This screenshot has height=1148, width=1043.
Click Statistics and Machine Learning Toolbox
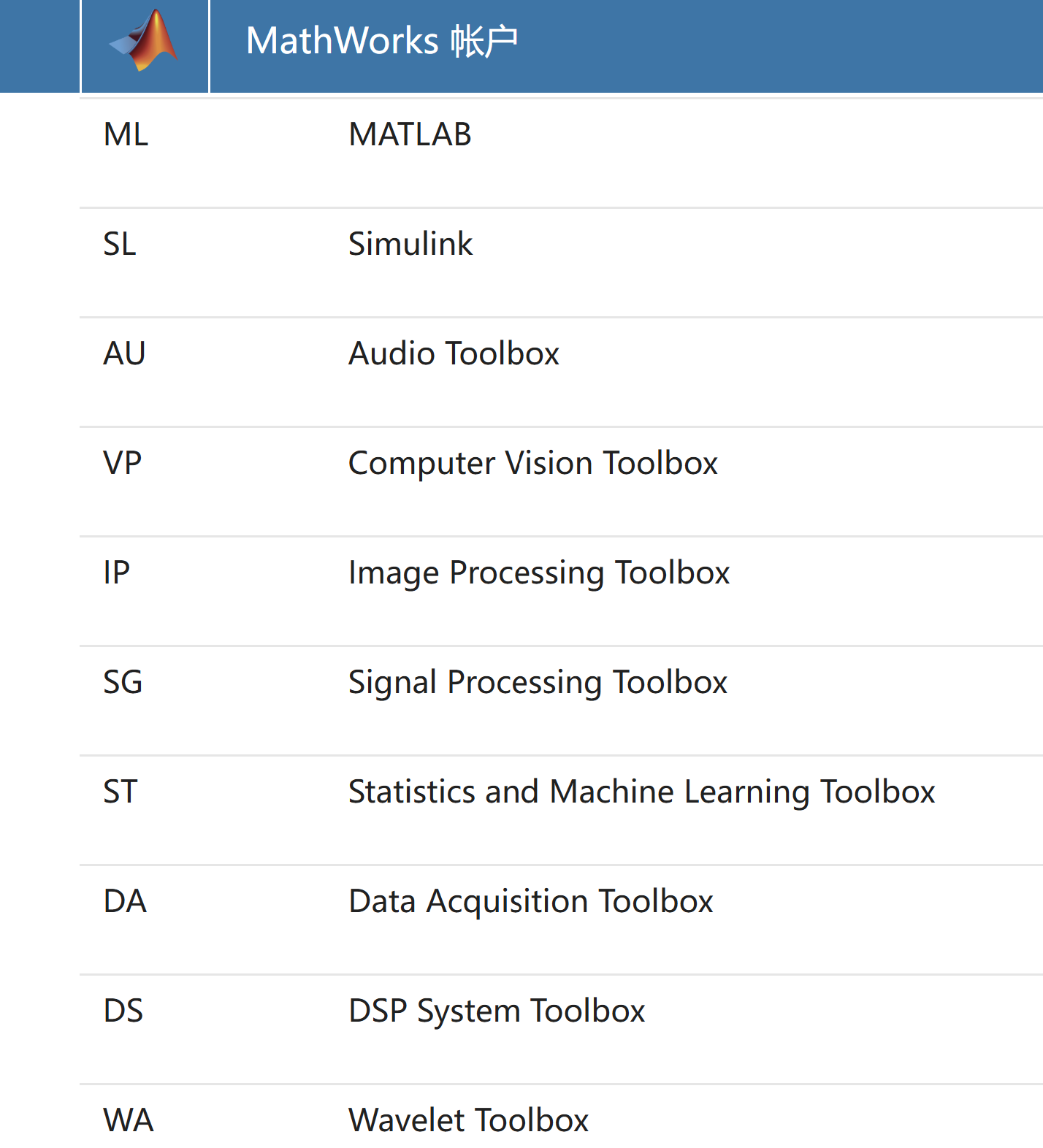click(x=641, y=792)
